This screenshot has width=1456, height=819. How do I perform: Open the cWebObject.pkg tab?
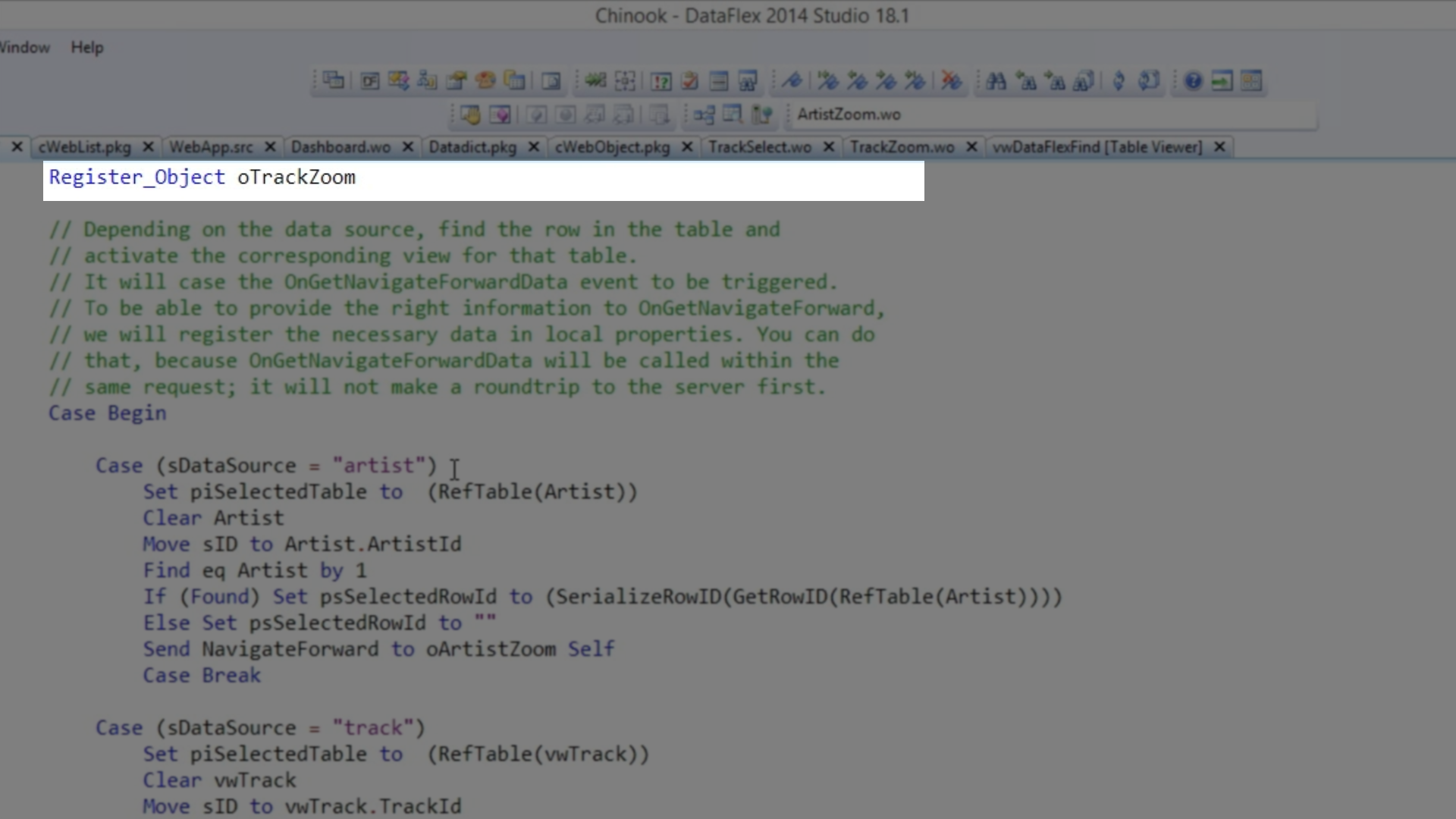(x=612, y=147)
